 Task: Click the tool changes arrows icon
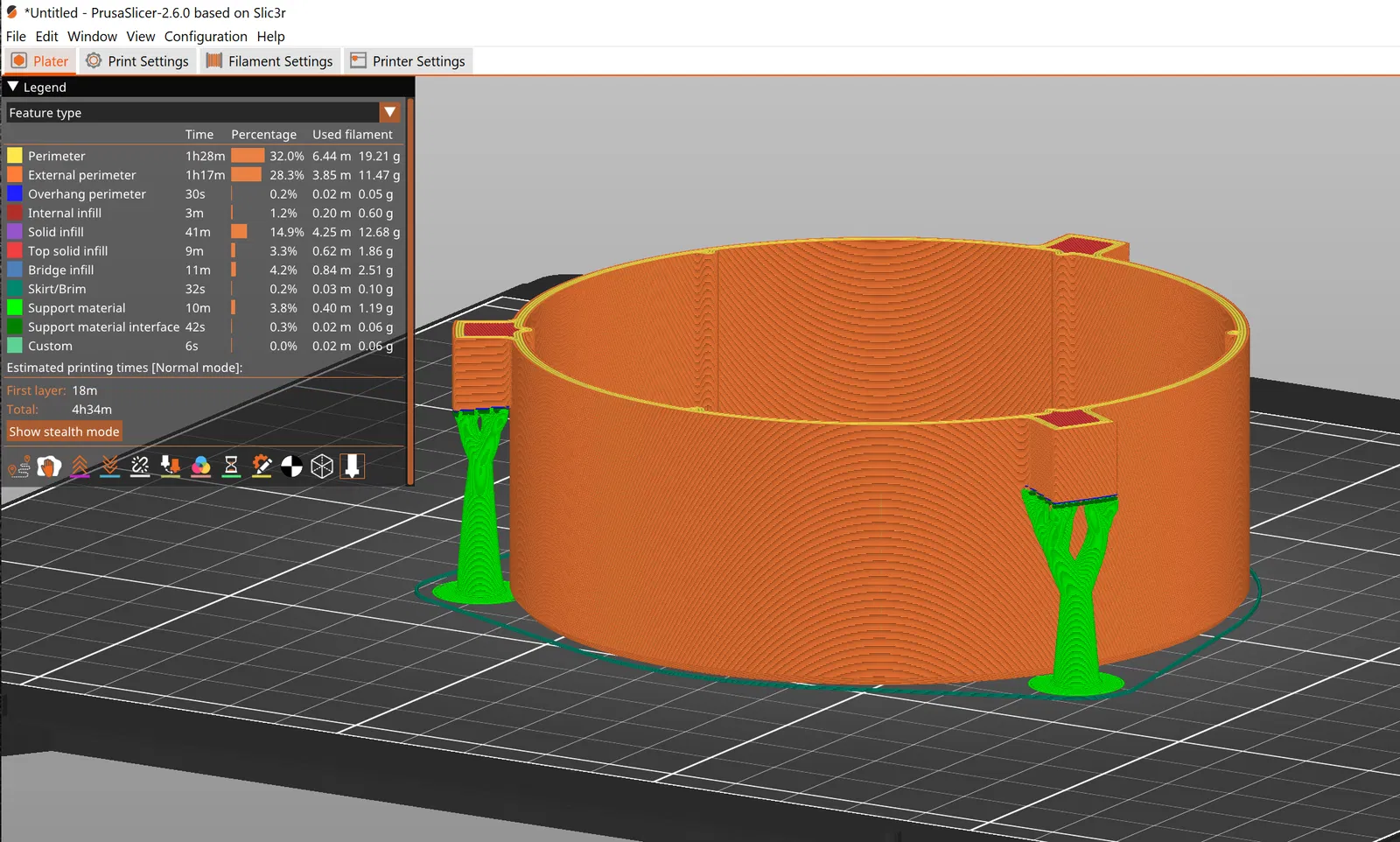click(x=171, y=467)
